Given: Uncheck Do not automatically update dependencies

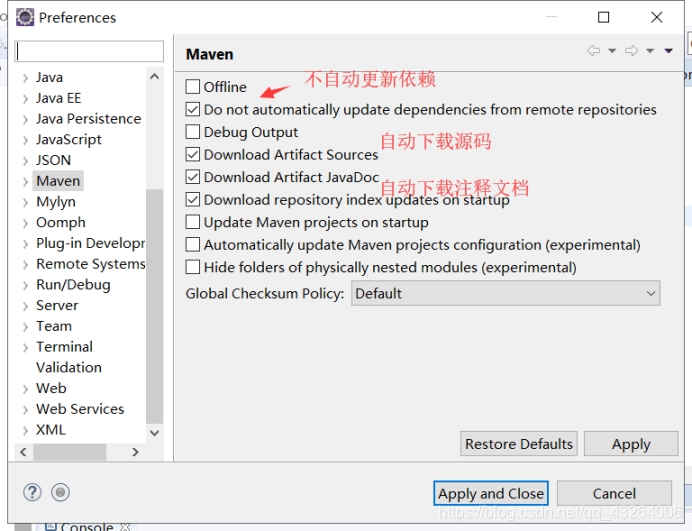Looking at the screenshot, I should coord(193,109).
